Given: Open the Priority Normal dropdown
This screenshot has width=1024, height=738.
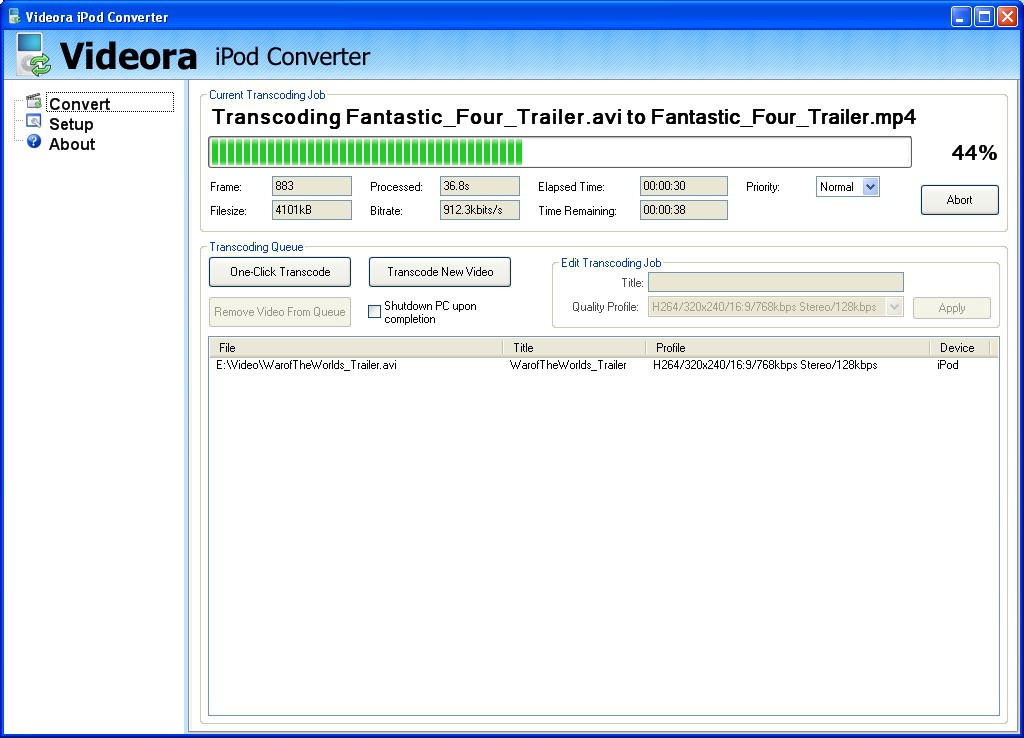Looking at the screenshot, I should point(870,187).
